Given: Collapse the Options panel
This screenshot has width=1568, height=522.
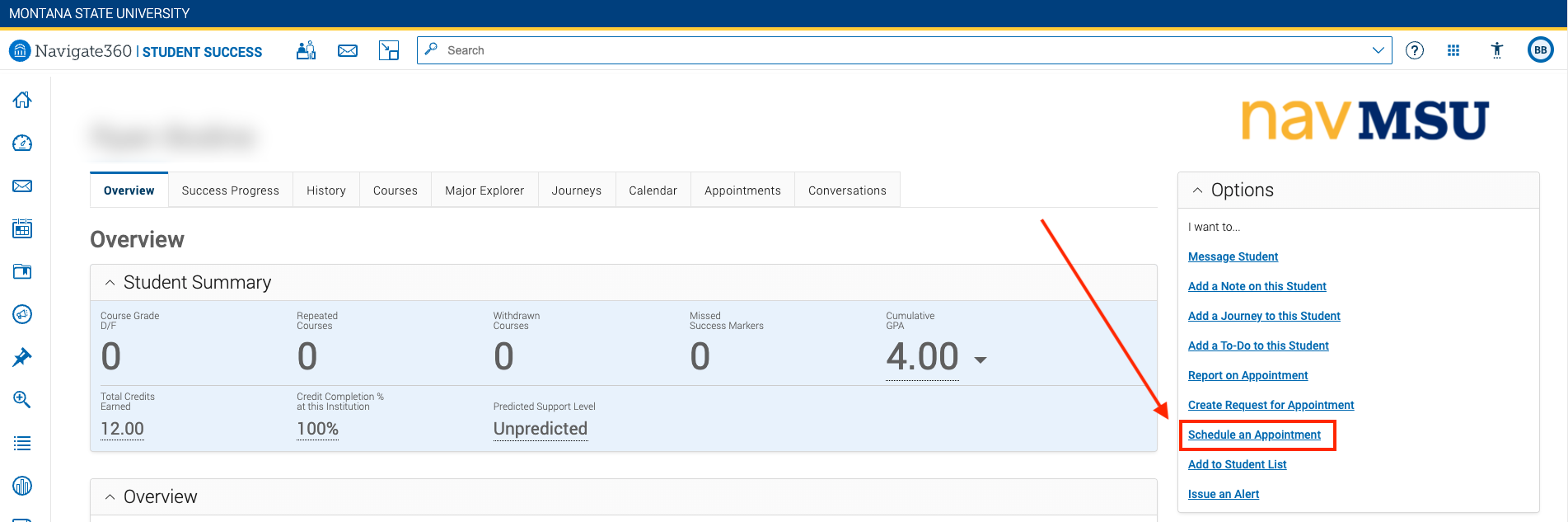Looking at the screenshot, I should pos(1197,190).
